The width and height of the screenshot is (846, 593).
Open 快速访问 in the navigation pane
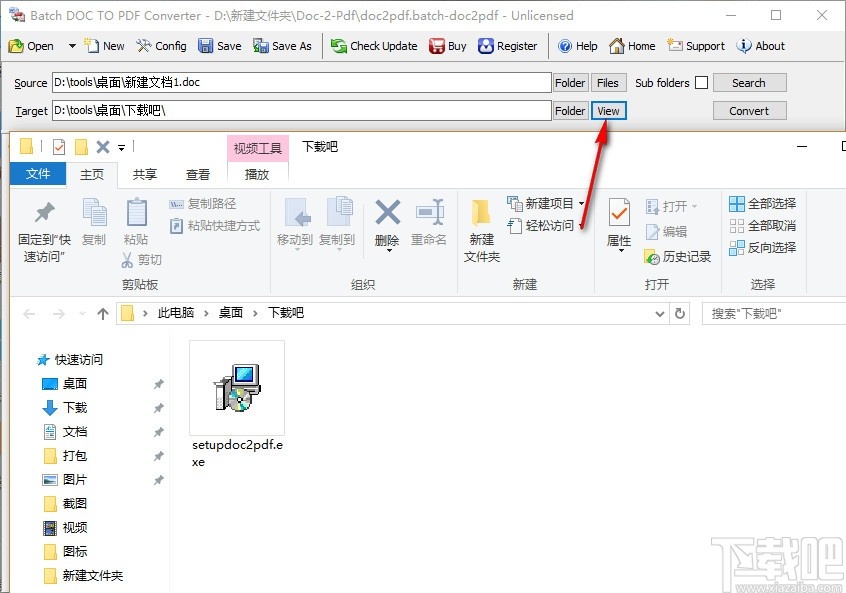pos(70,360)
